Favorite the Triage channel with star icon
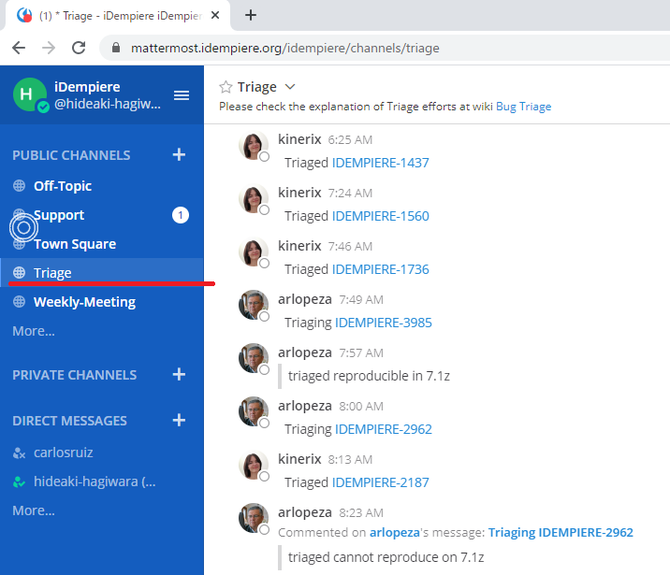The width and height of the screenshot is (670, 575). 226,87
